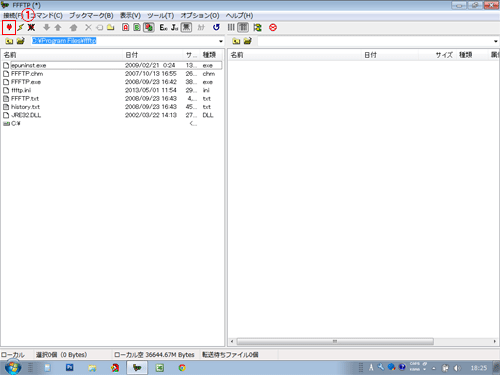Click the Disconnect icon in toolbar
The image size is (500, 375).
[31, 27]
